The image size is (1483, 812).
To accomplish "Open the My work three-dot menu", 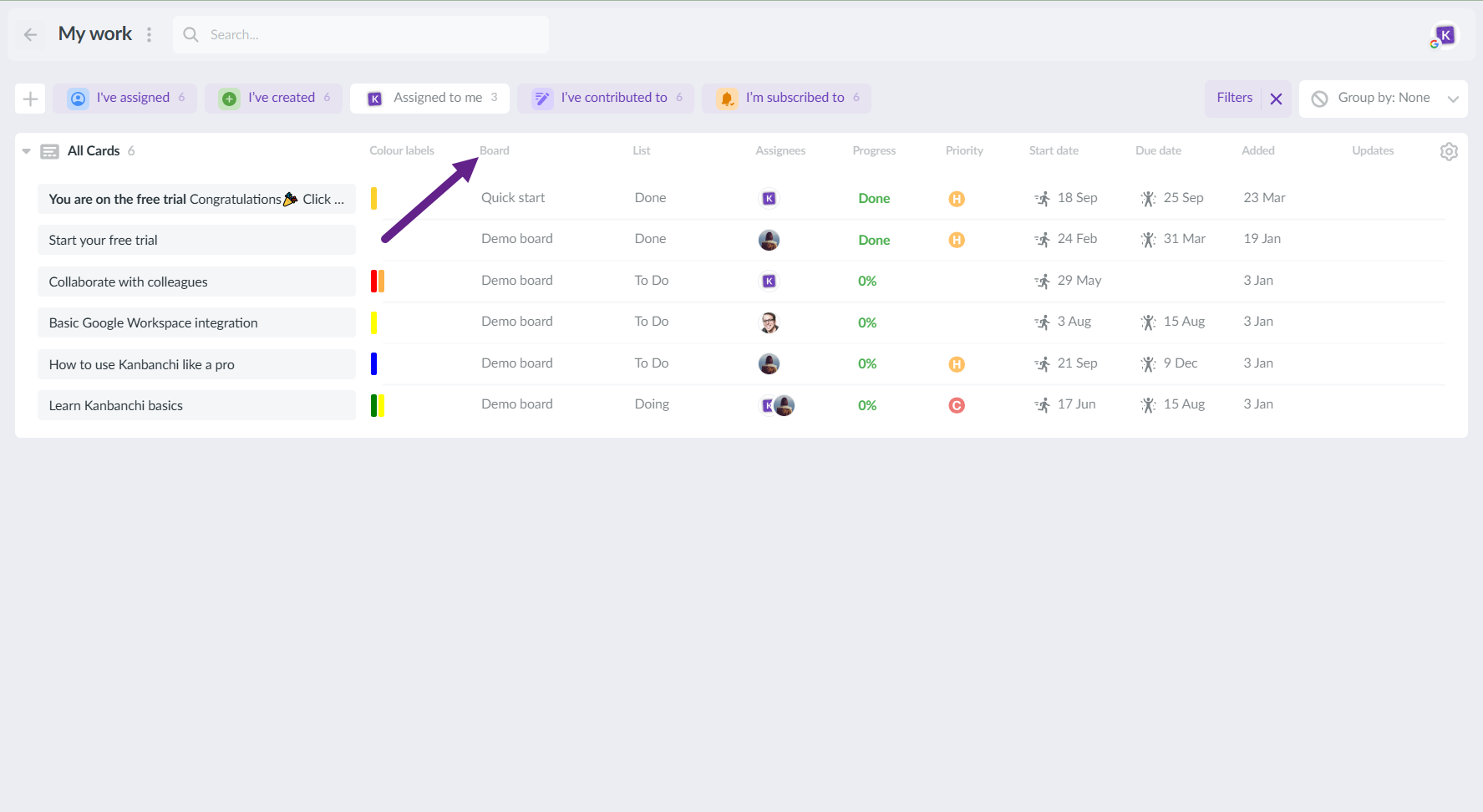I will coord(150,34).
